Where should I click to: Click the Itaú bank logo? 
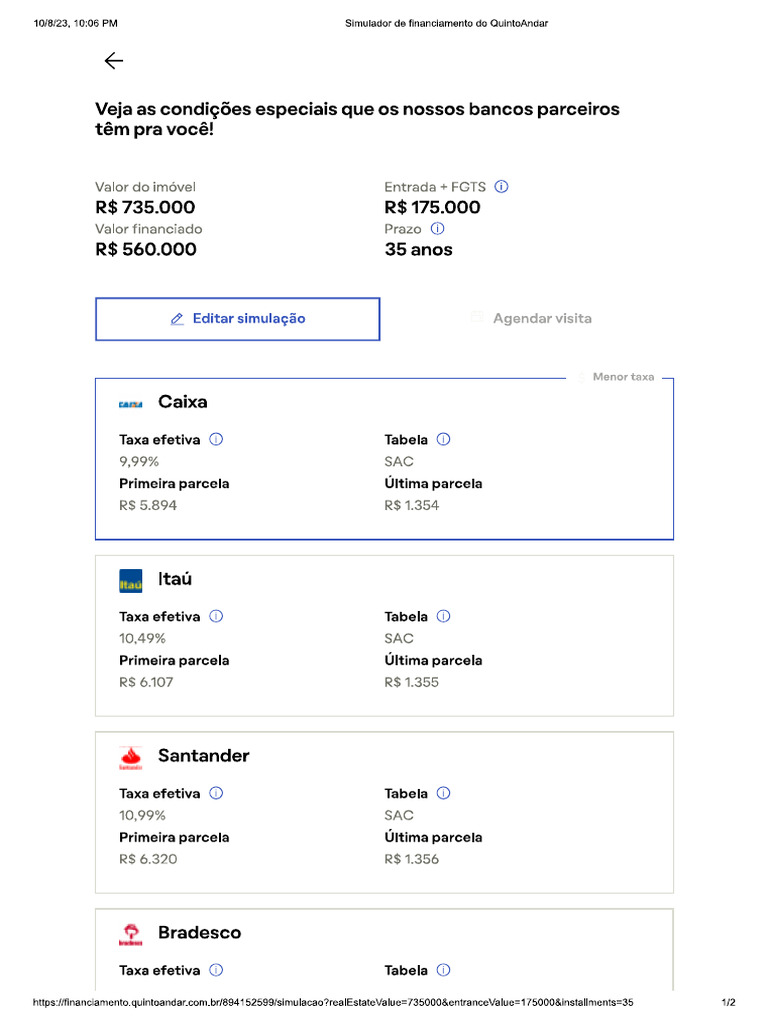point(131,580)
